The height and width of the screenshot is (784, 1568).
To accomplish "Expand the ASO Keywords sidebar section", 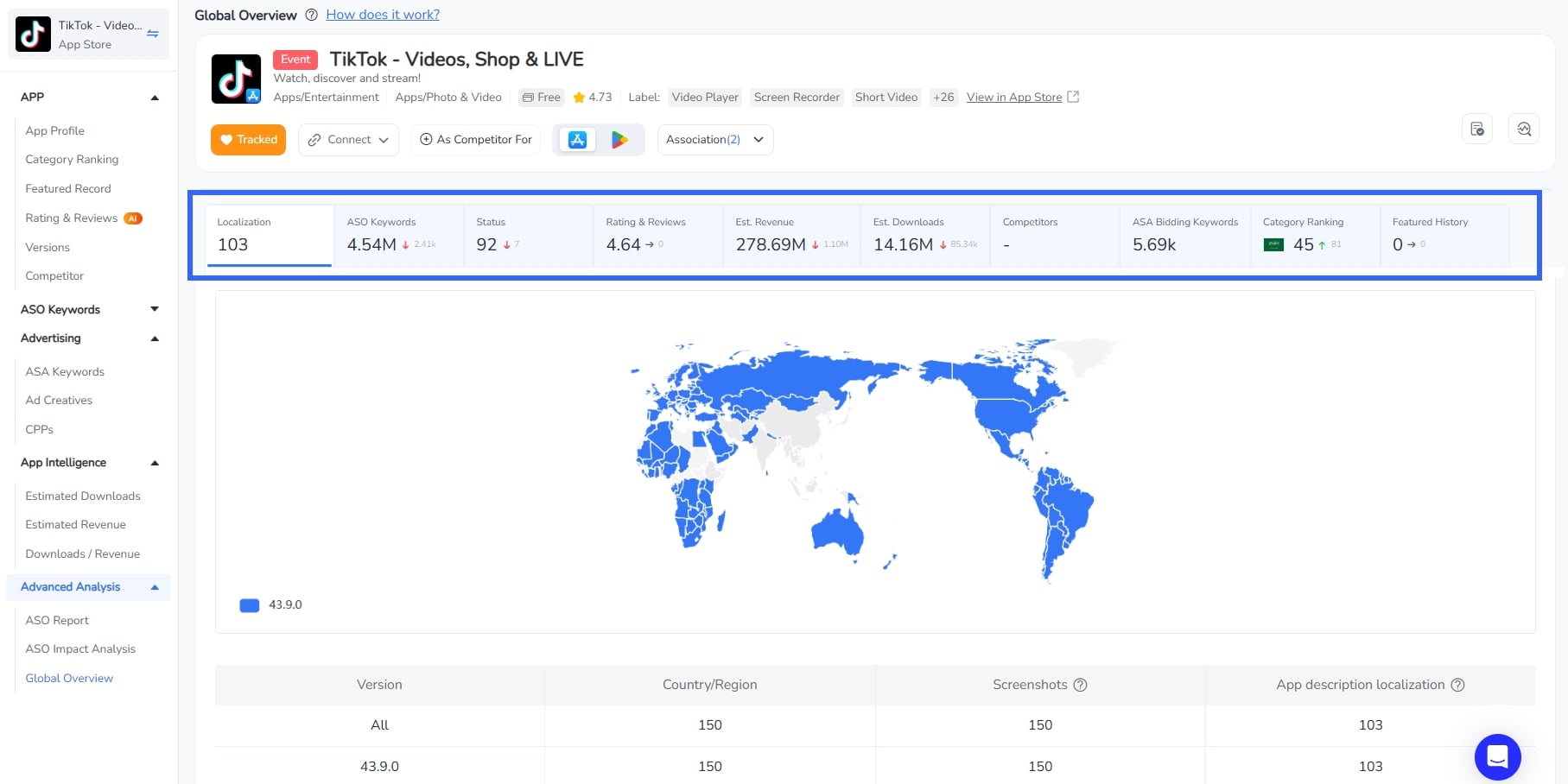I will (x=155, y=309).
